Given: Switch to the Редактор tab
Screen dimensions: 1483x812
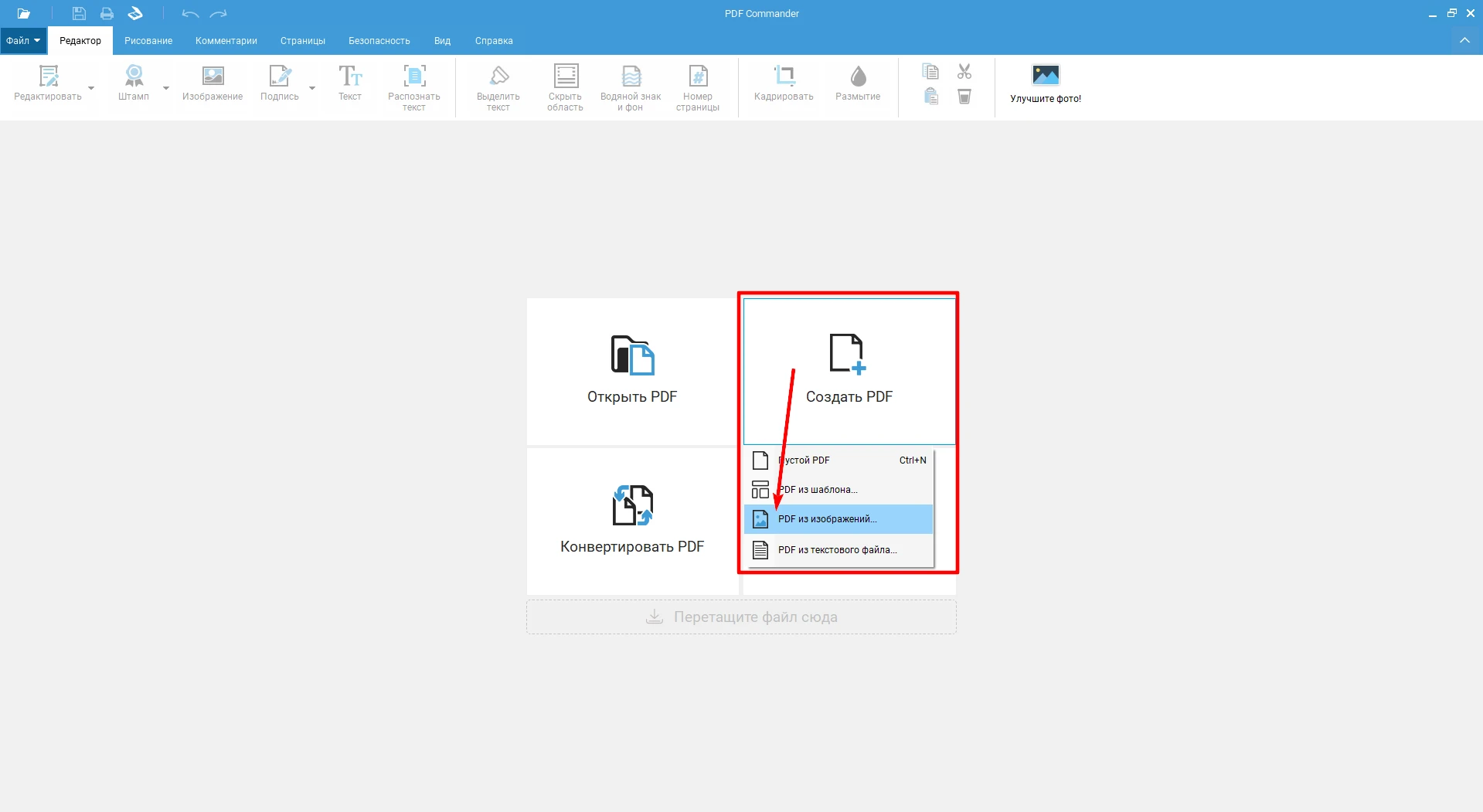Looking at the screenshot, I should point(80,41).
